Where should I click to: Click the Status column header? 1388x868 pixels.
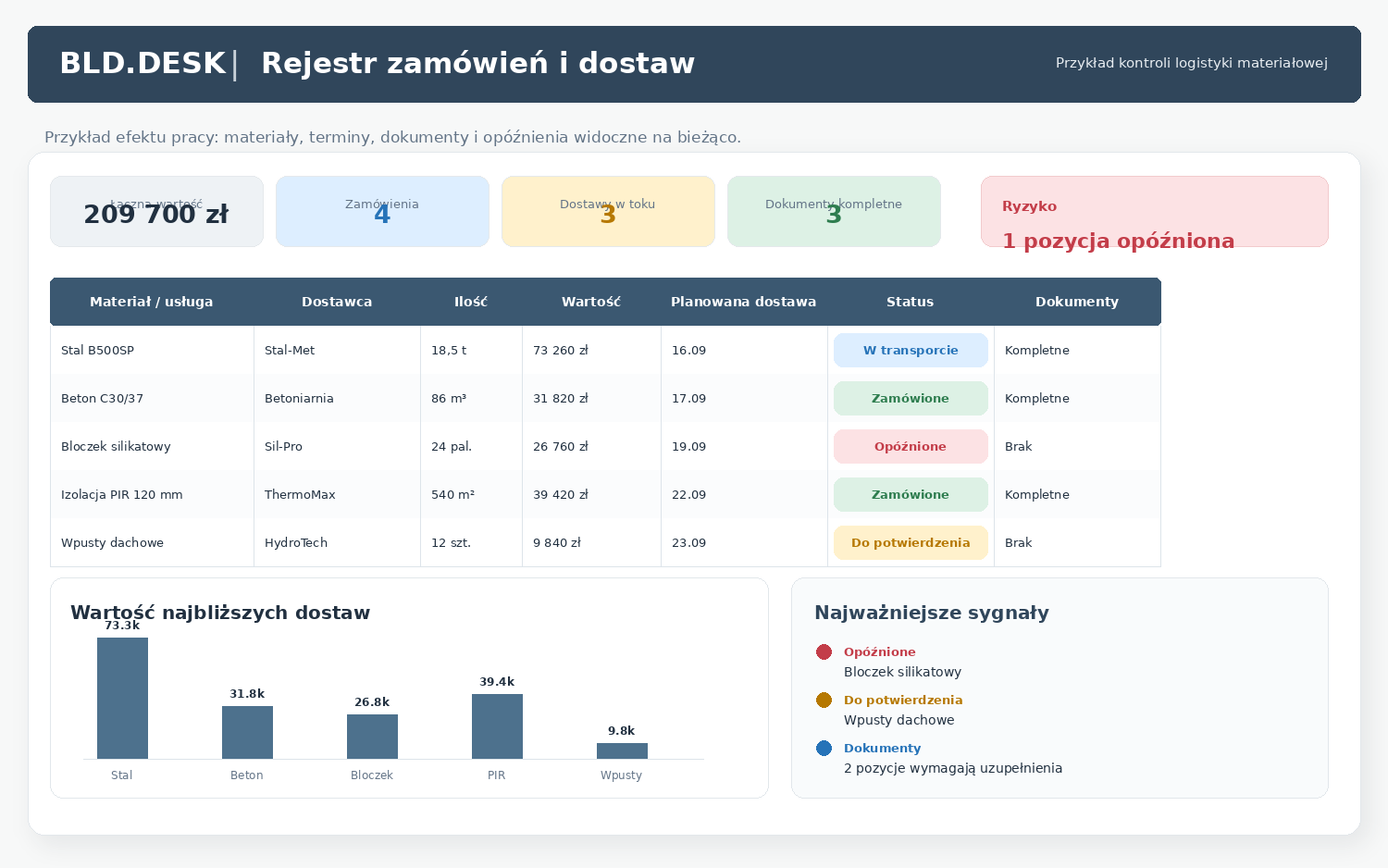[x=911, y=302]
